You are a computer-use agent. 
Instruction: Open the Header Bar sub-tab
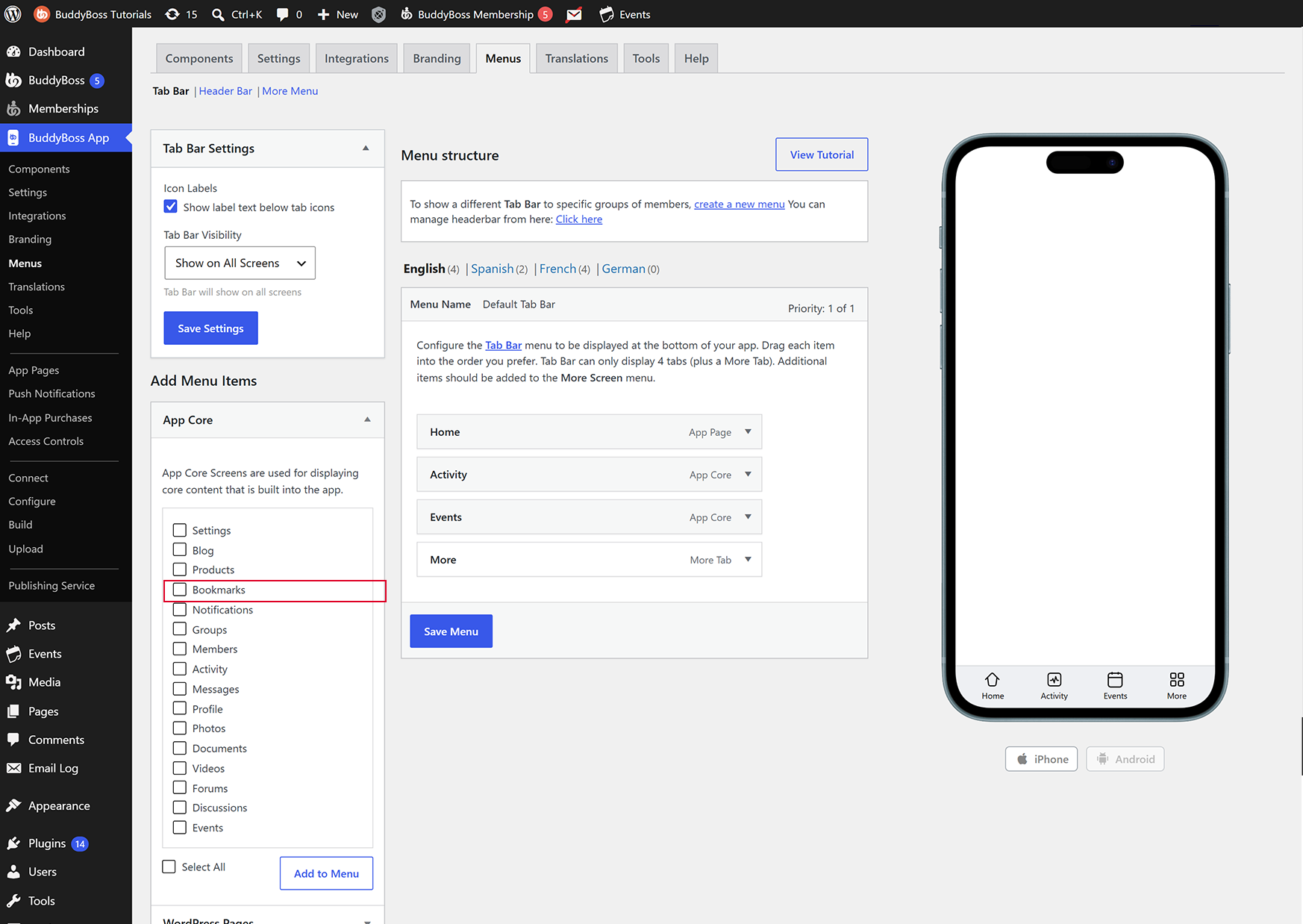point(225,91)
